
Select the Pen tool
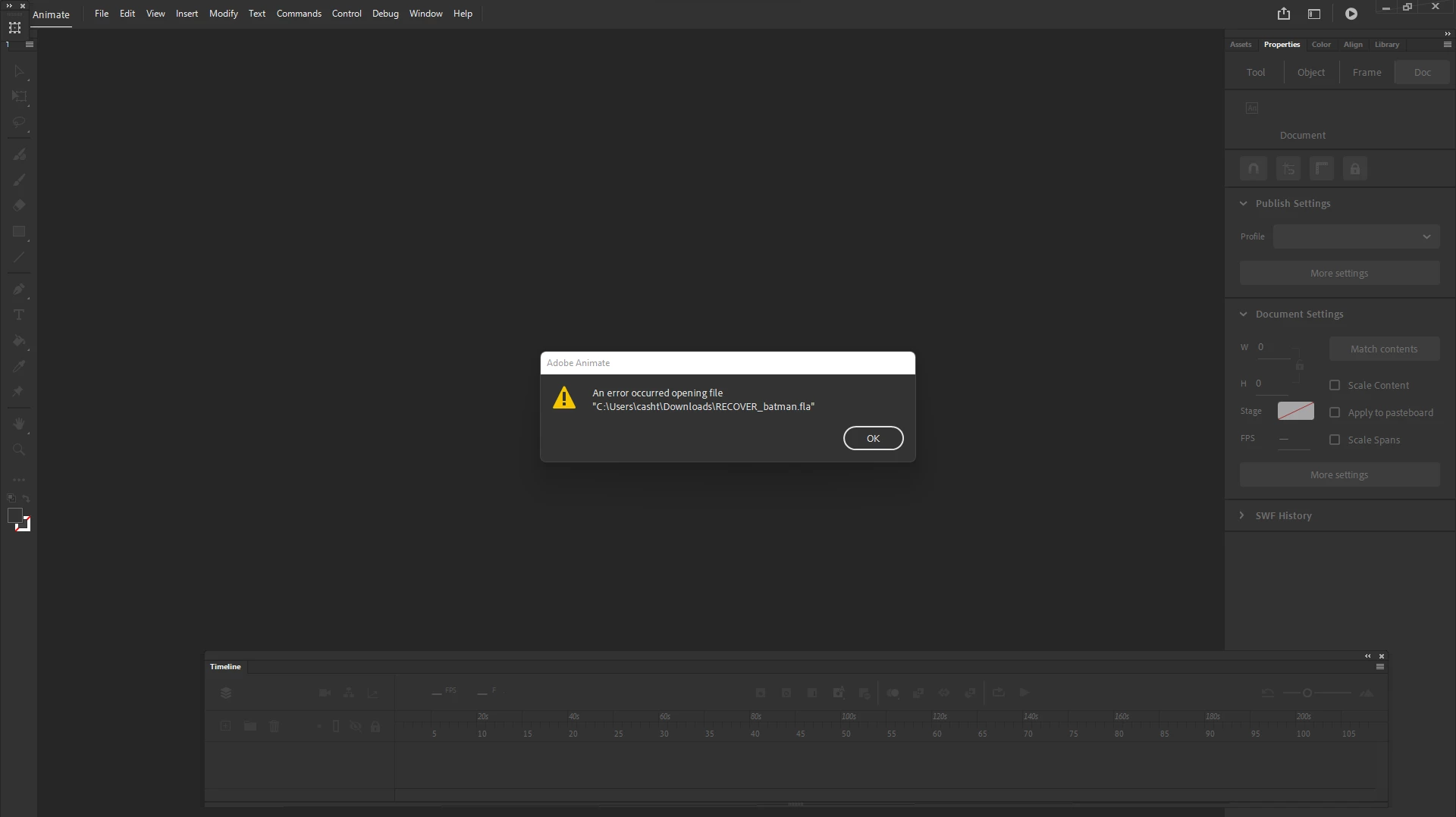pyautogui.click(x=19, y=290)
